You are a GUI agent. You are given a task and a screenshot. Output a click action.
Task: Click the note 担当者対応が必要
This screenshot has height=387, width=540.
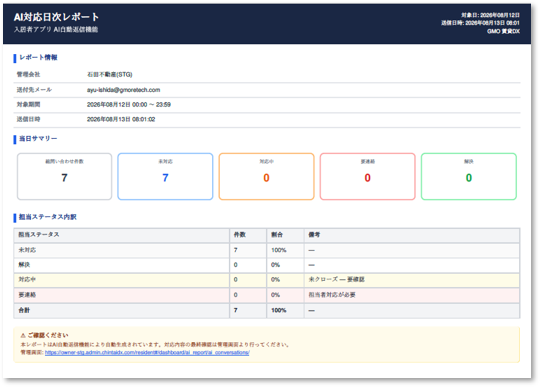[332, 295]
